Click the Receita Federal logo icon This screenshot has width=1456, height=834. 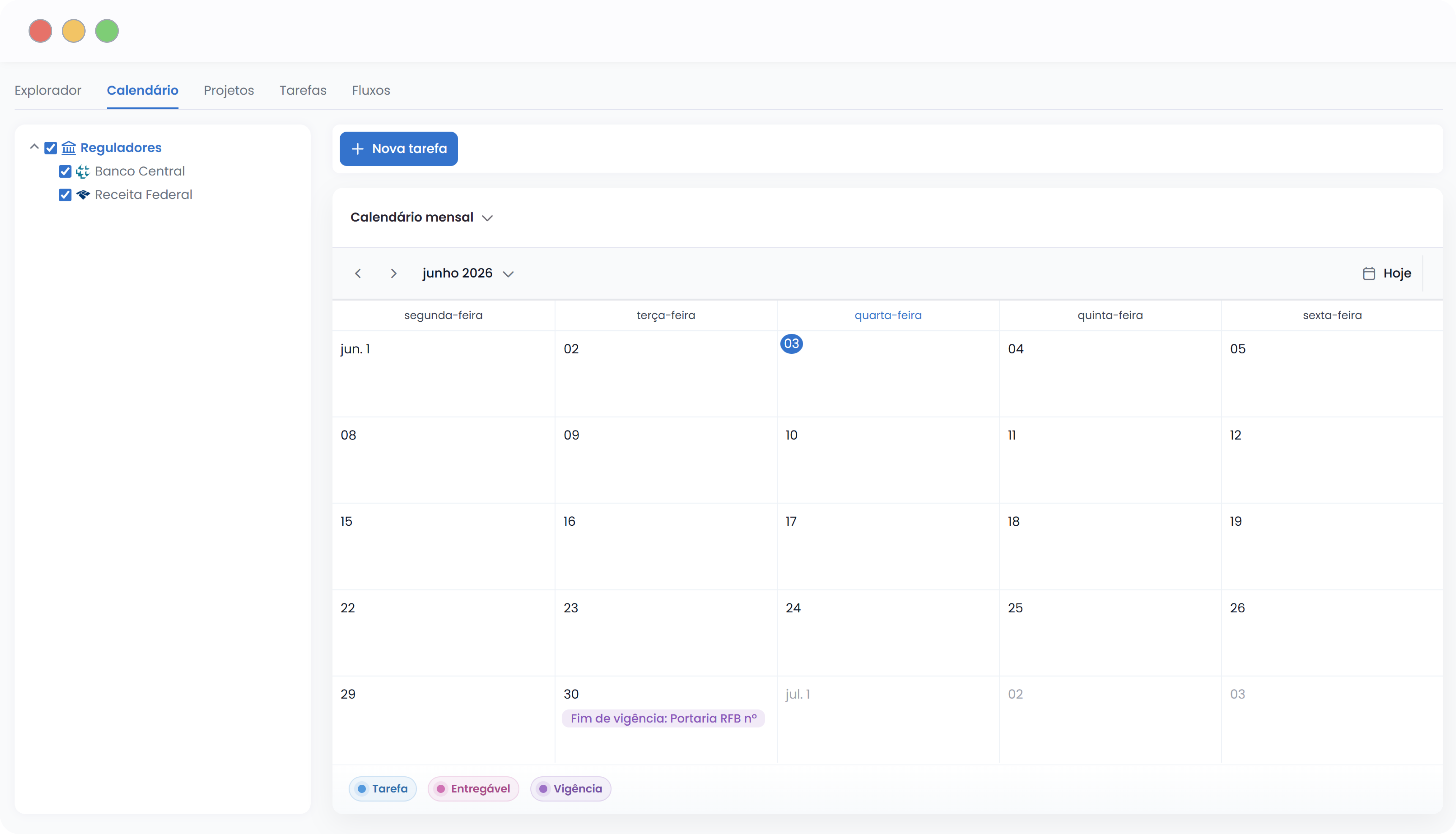(x=83, y=195)
